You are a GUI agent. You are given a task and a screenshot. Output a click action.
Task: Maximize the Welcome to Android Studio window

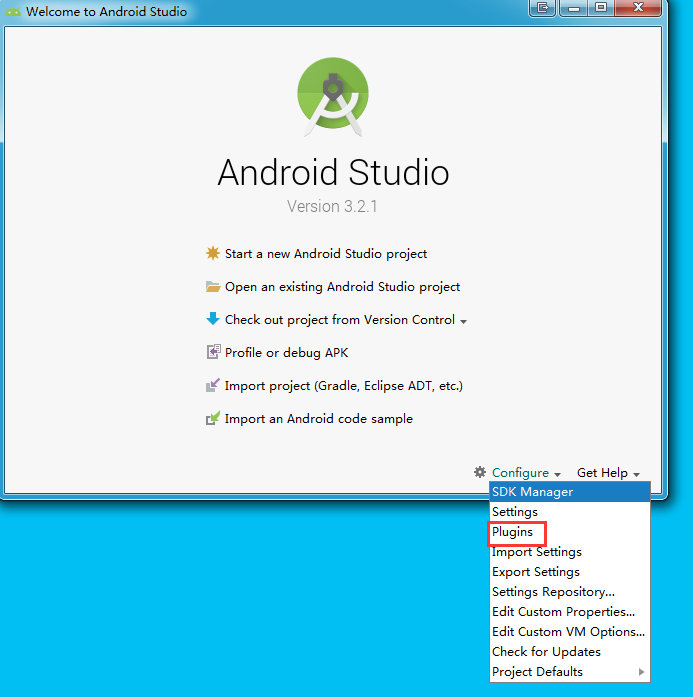click(x=601, y=8)
